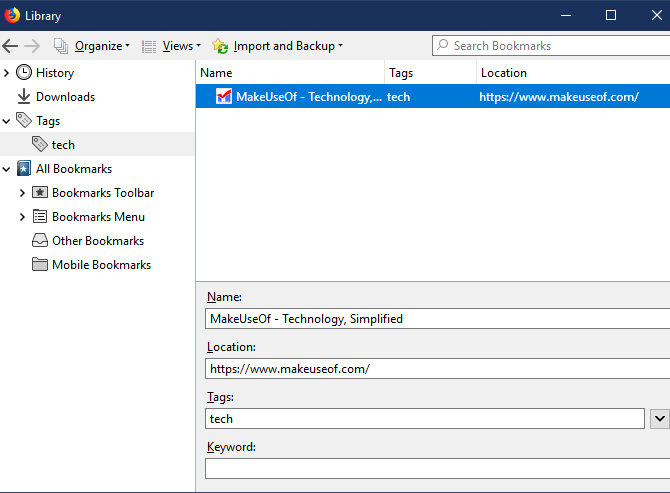Go back with the left arrow icon

point(10,46)
